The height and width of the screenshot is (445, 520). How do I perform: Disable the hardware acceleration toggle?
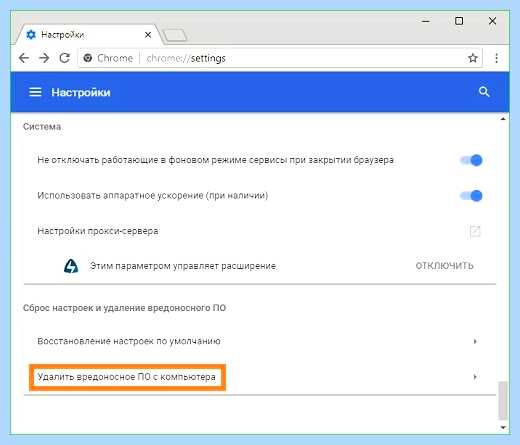tap(471, 195)
